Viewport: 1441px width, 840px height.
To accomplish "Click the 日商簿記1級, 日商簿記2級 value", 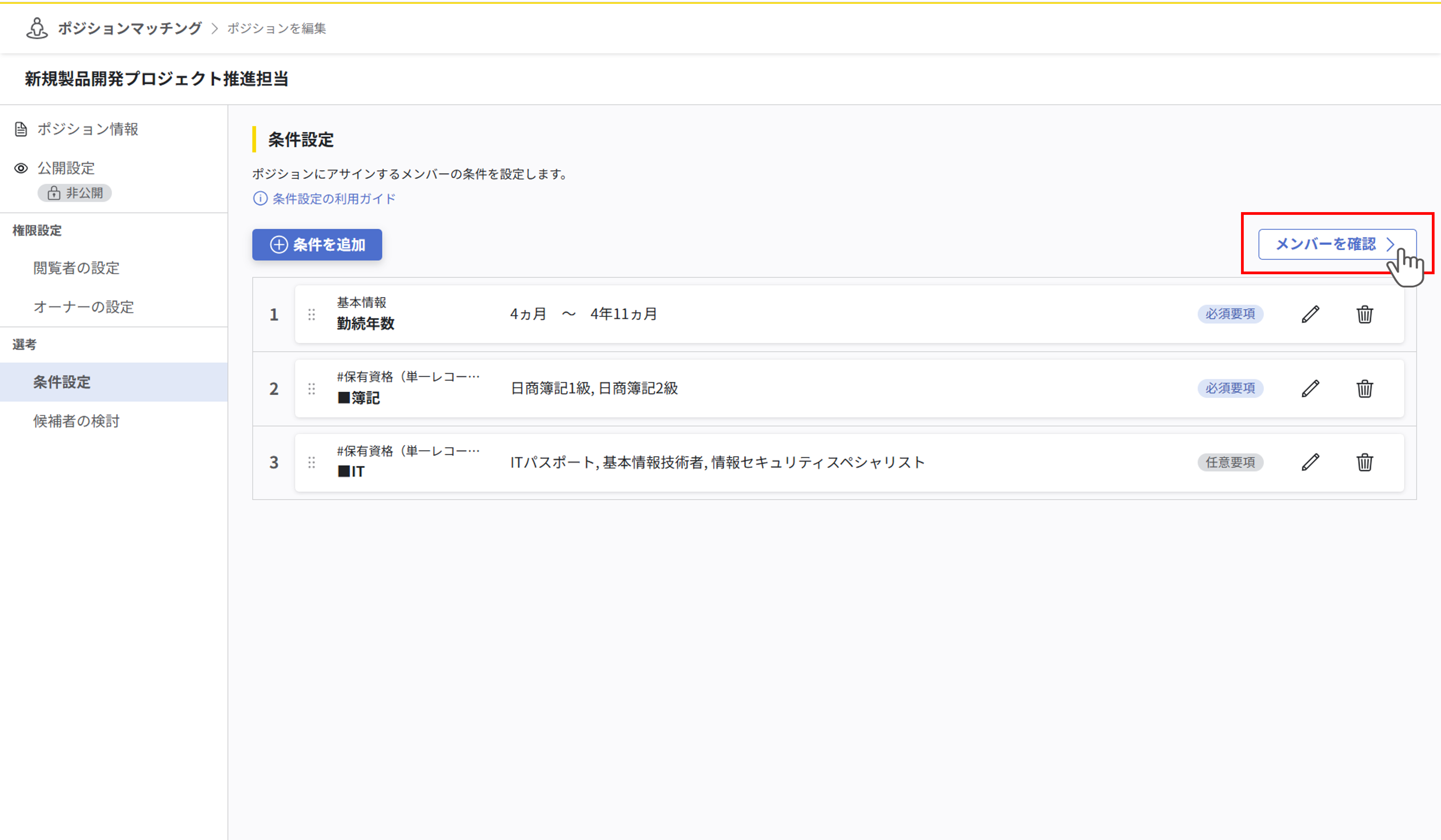I will point(594,389).
